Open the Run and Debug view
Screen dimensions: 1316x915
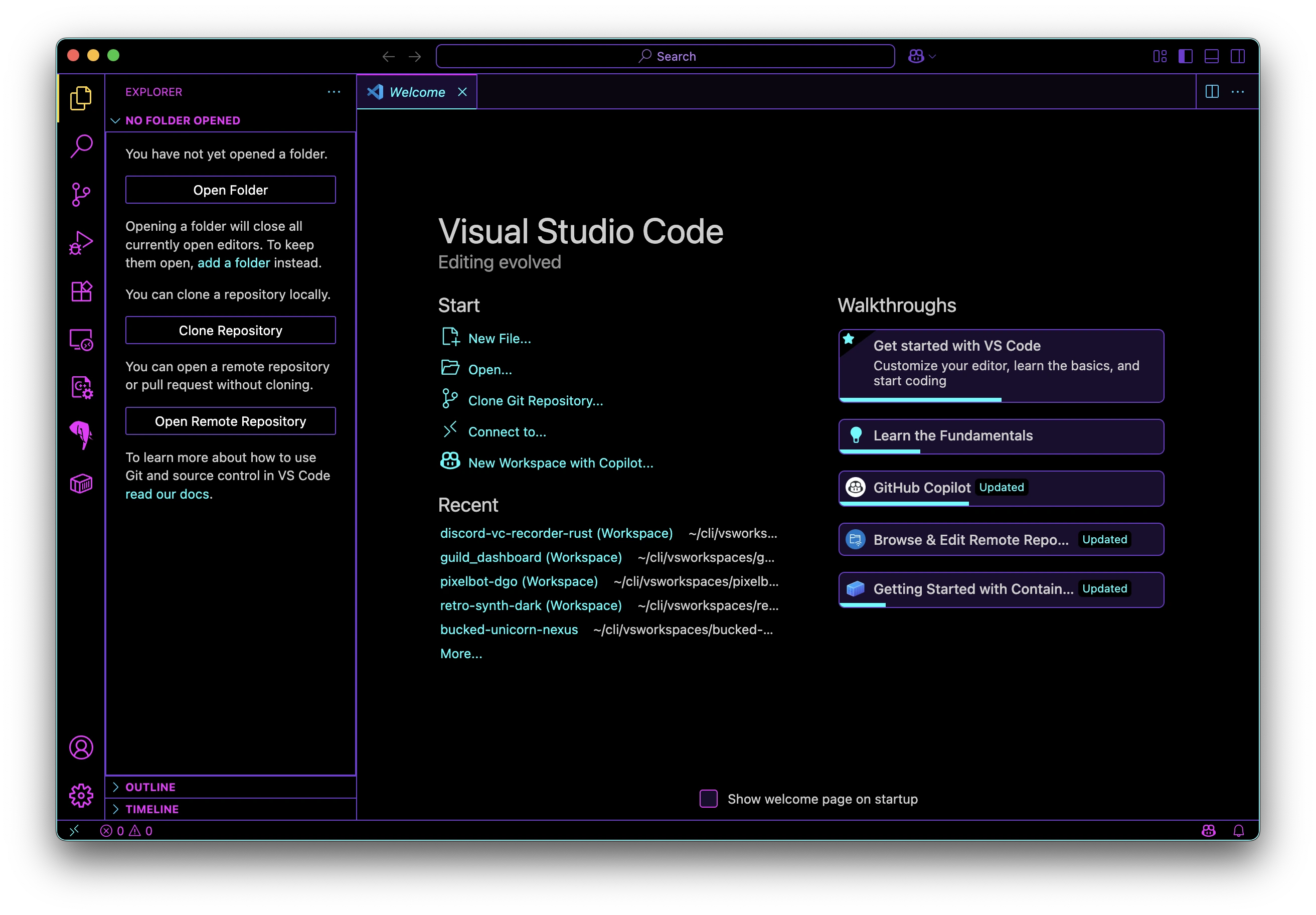pos(81,242)
